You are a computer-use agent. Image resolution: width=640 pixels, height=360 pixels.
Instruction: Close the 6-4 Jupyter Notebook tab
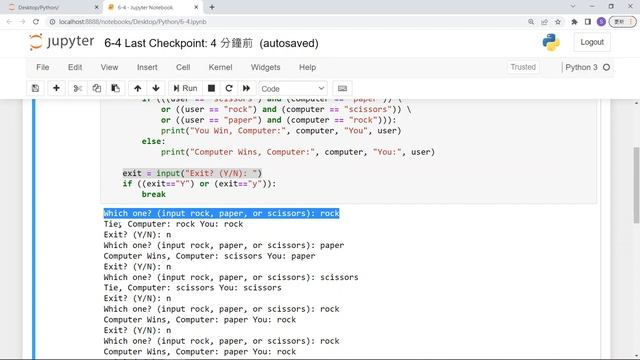[x=196, y=7]
